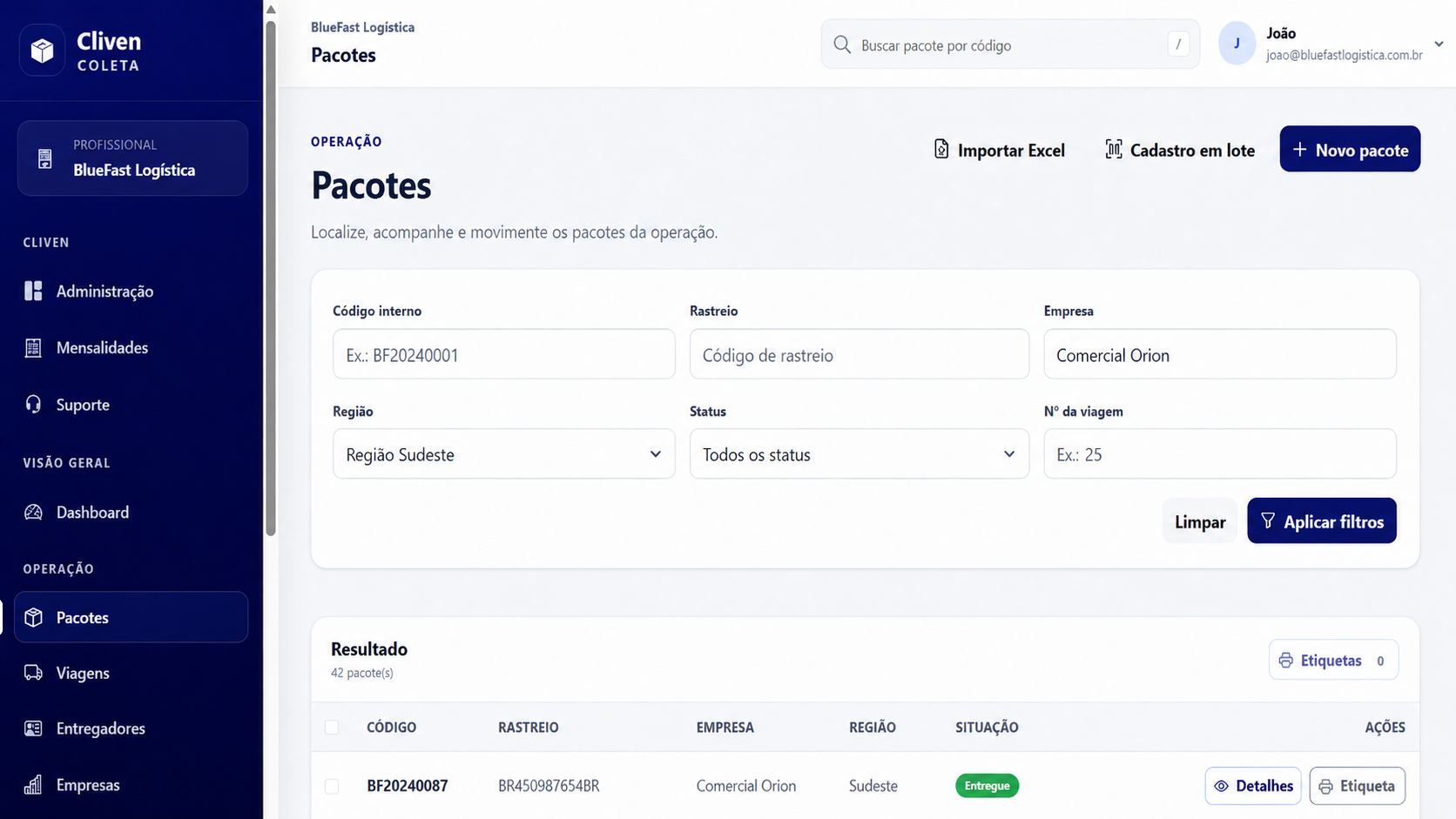Check the BF20240087 row checkbox
Viewport: 1456px width, 819px height.
coord(332,786)
